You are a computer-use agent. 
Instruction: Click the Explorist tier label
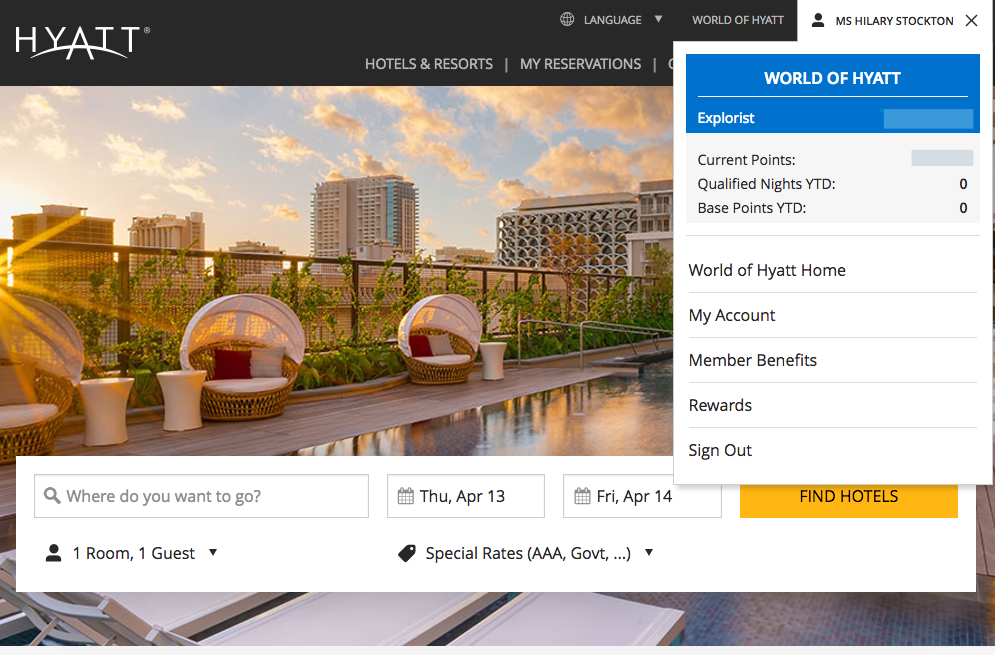726,118
